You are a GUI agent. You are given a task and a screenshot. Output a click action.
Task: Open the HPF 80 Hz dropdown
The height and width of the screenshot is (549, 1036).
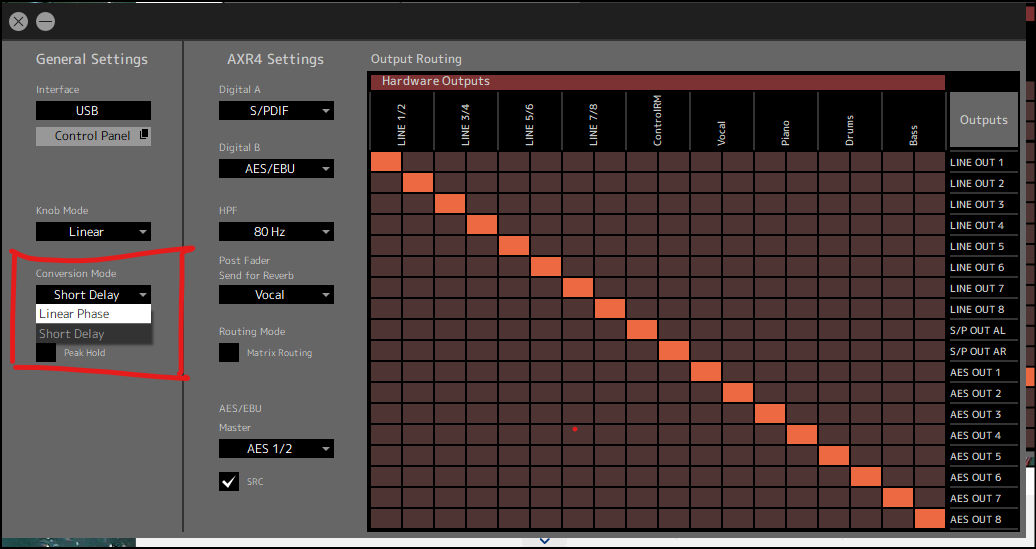[276, 232]
